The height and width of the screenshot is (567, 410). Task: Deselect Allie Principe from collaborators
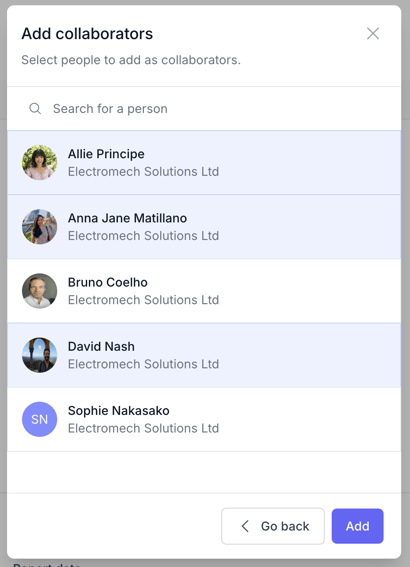[204, 163]
